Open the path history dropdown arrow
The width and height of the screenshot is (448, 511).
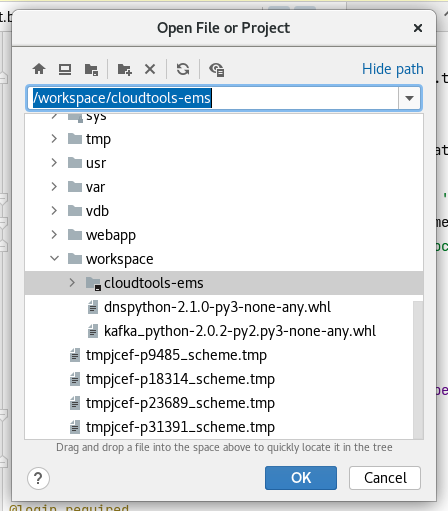[409, 98]
